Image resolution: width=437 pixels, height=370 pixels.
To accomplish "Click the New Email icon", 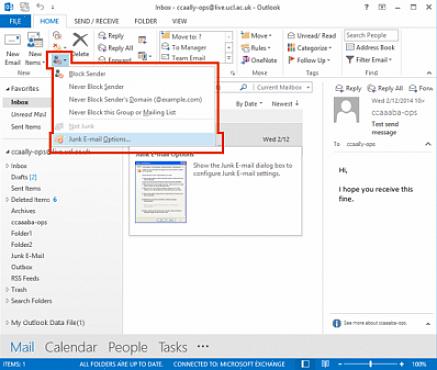I will (x=13, y=41).
